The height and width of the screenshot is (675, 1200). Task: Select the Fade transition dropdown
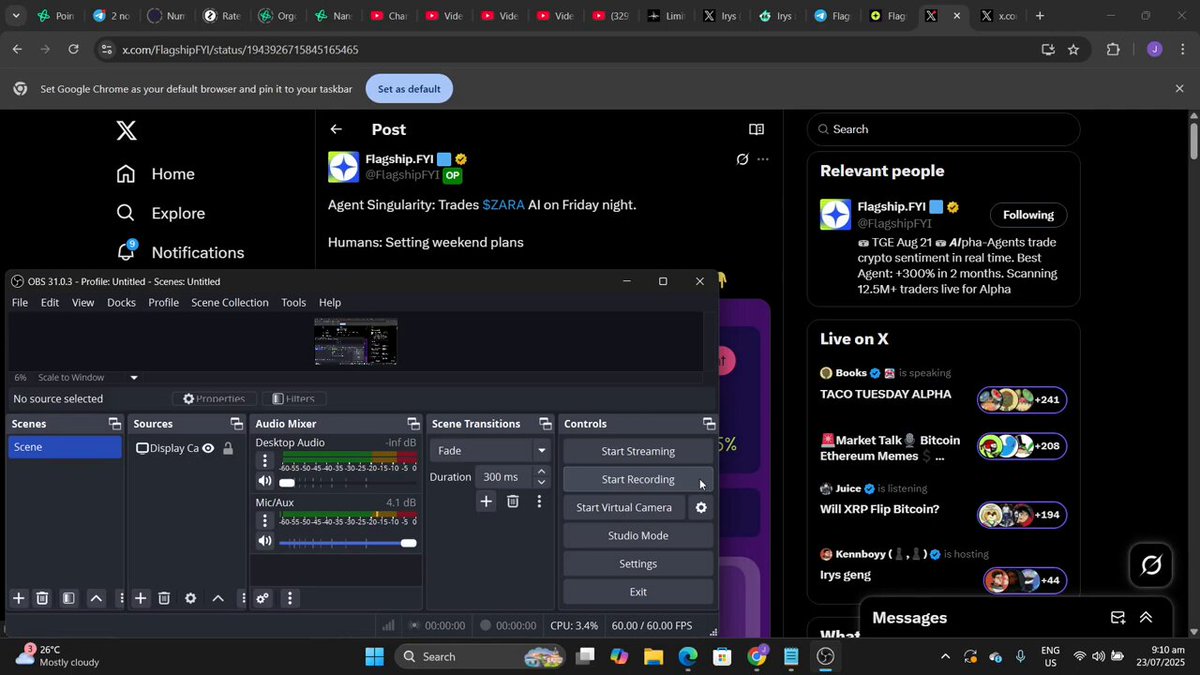[490, 451]
